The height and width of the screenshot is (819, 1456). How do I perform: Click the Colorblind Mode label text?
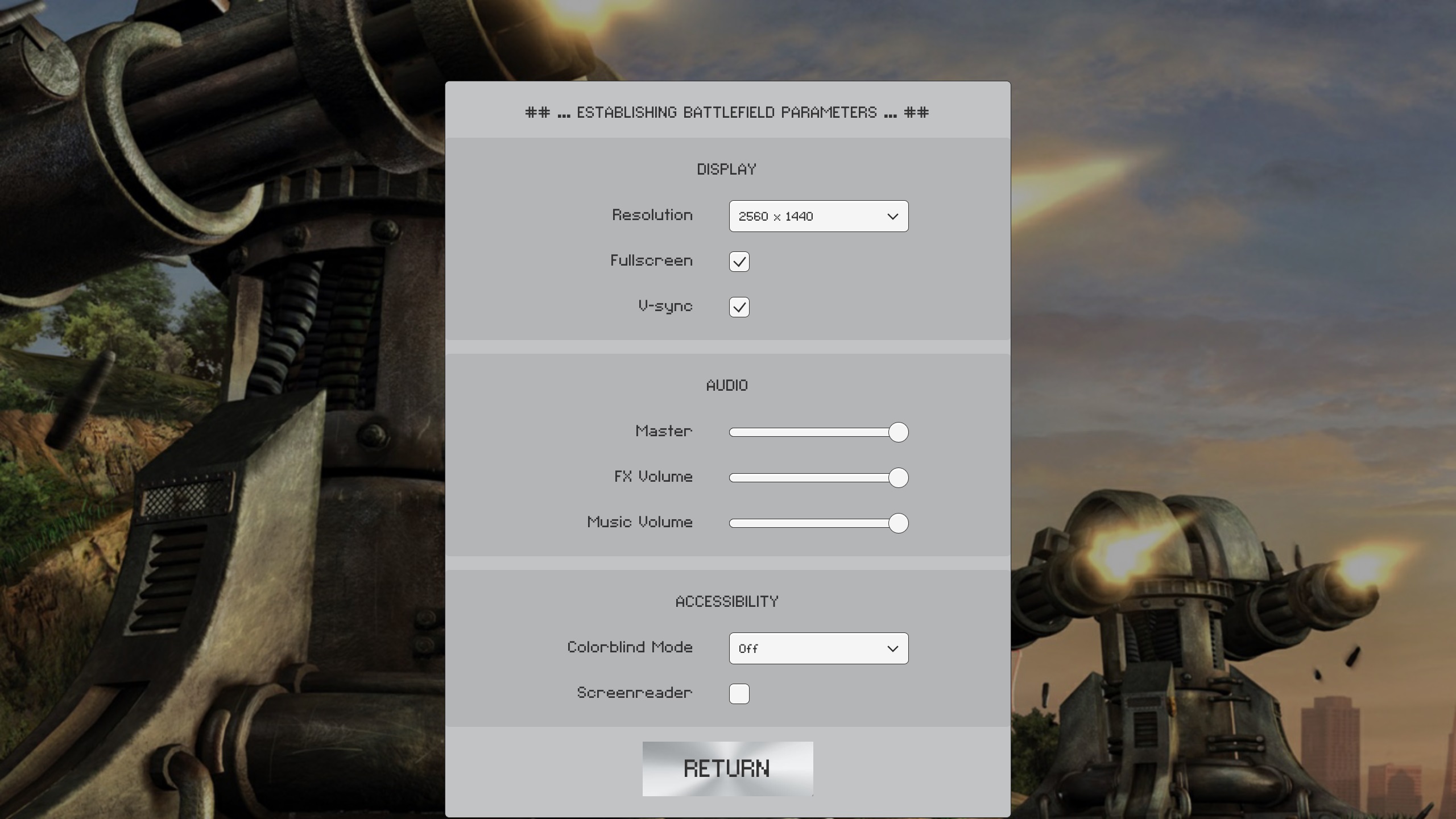tap(630, 647)
